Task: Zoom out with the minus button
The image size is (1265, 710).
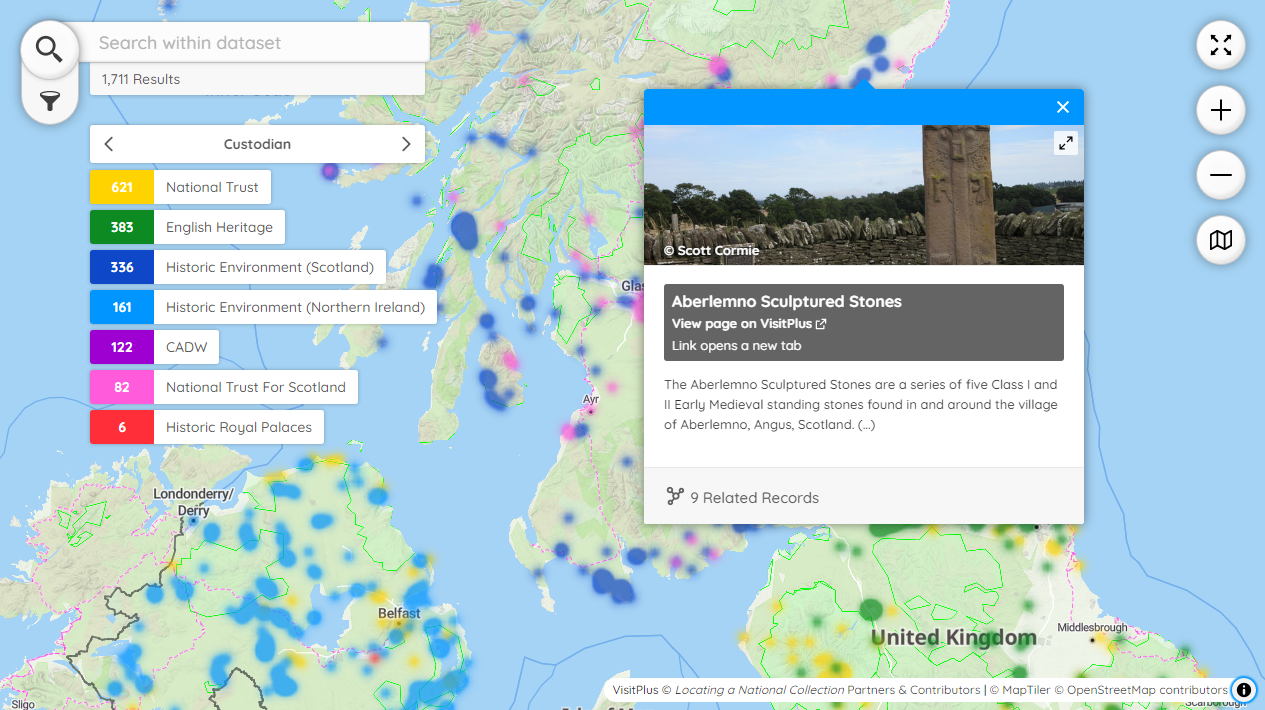Action: (x=1221, y=175)
